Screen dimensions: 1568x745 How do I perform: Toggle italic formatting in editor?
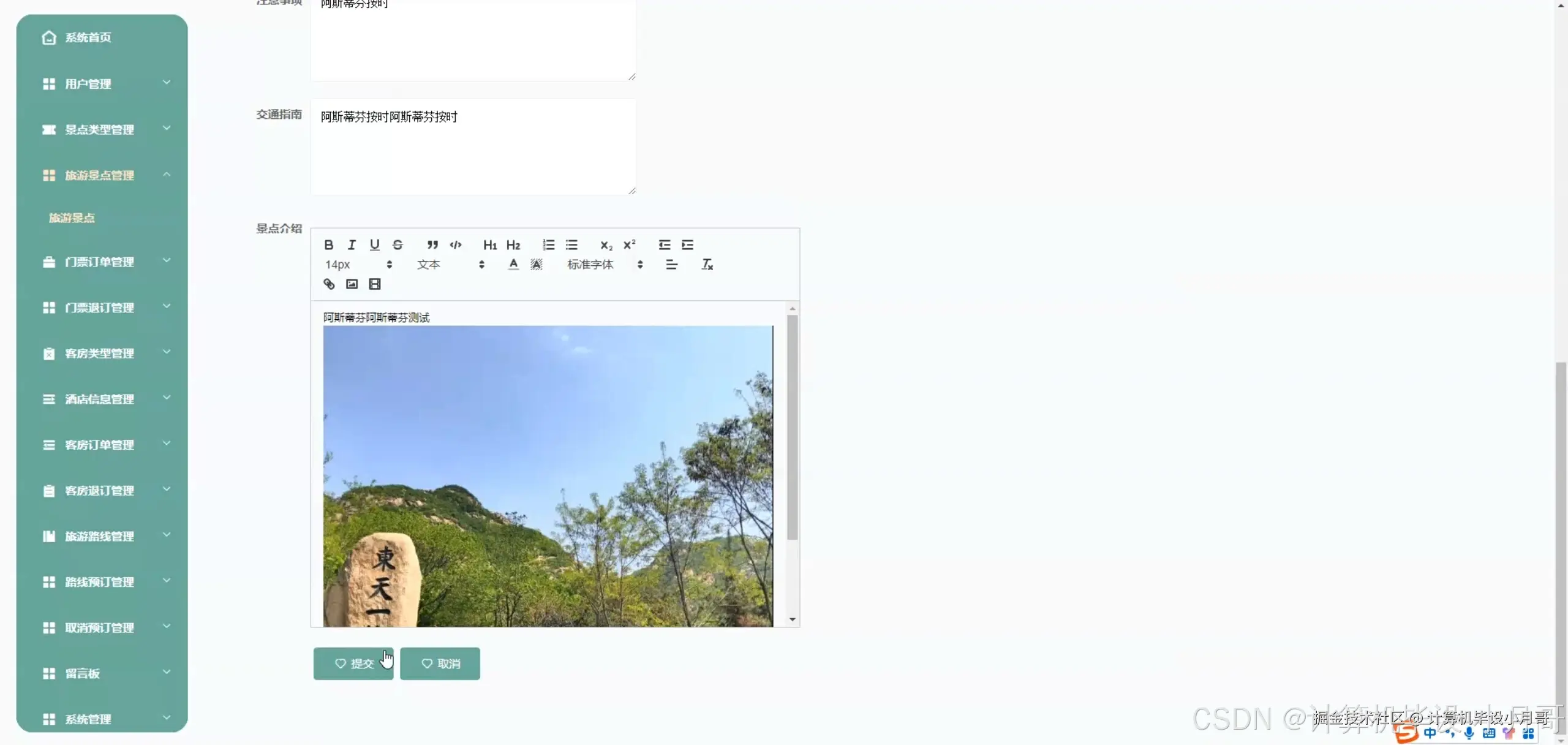click(x=352, y=245)
